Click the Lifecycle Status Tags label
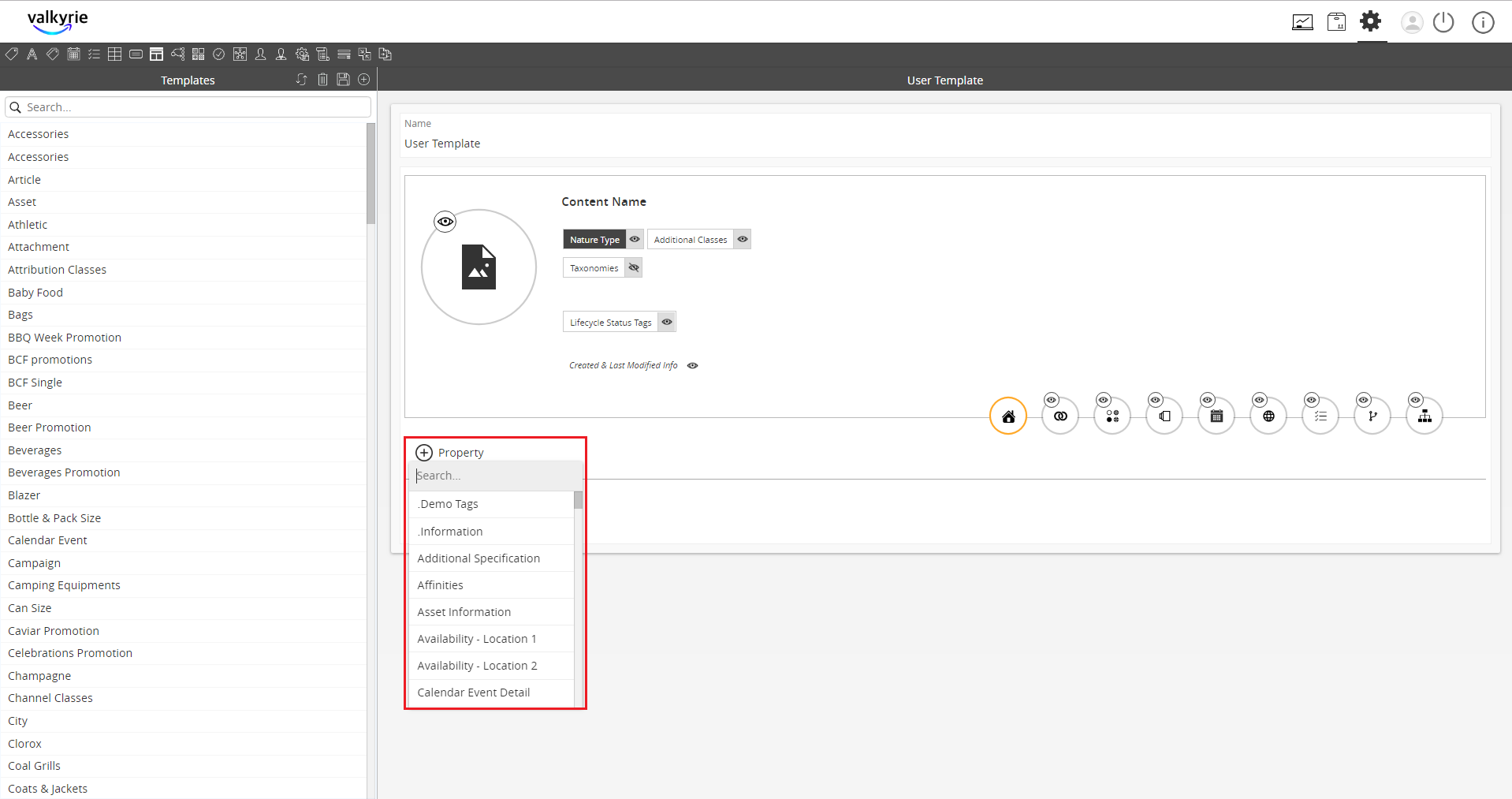The height and width of the screenshot is (799, 1512). tap(610, 322)
